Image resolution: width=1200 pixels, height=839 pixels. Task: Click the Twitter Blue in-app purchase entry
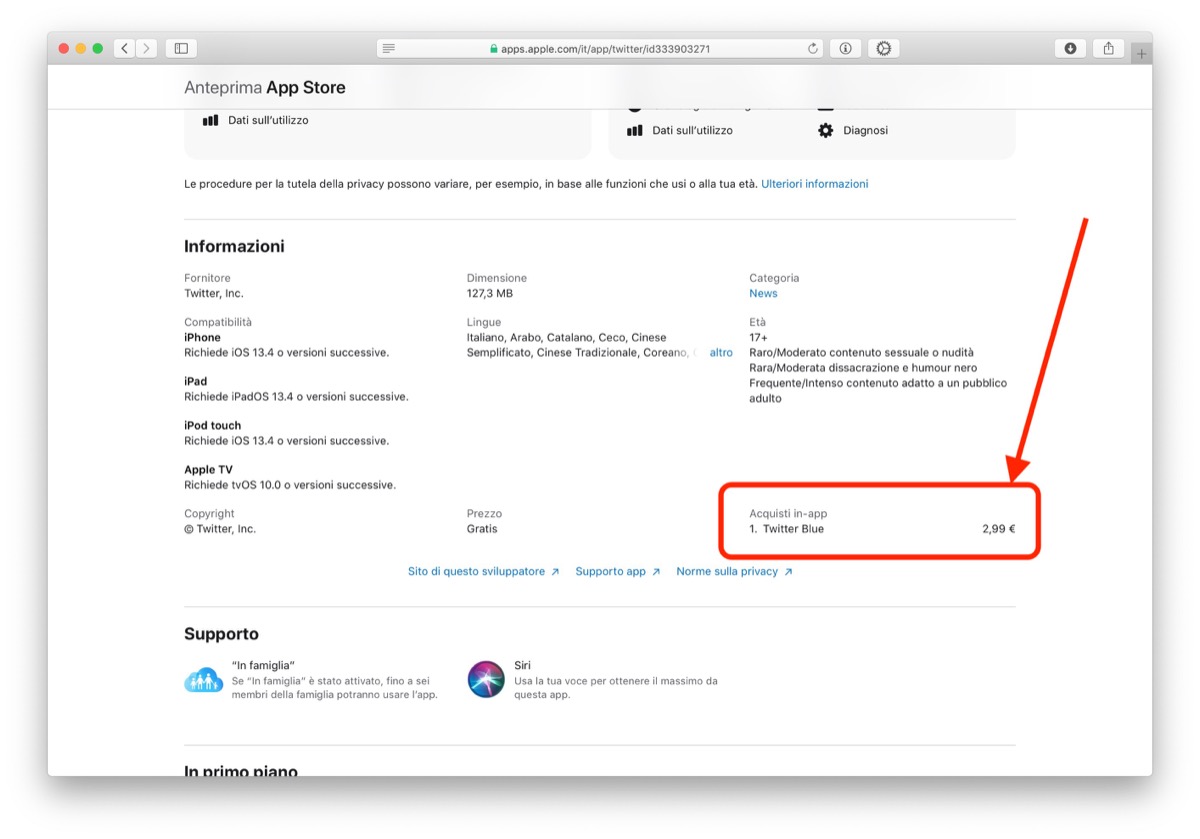pyautogui.click(x=787, y=529)
